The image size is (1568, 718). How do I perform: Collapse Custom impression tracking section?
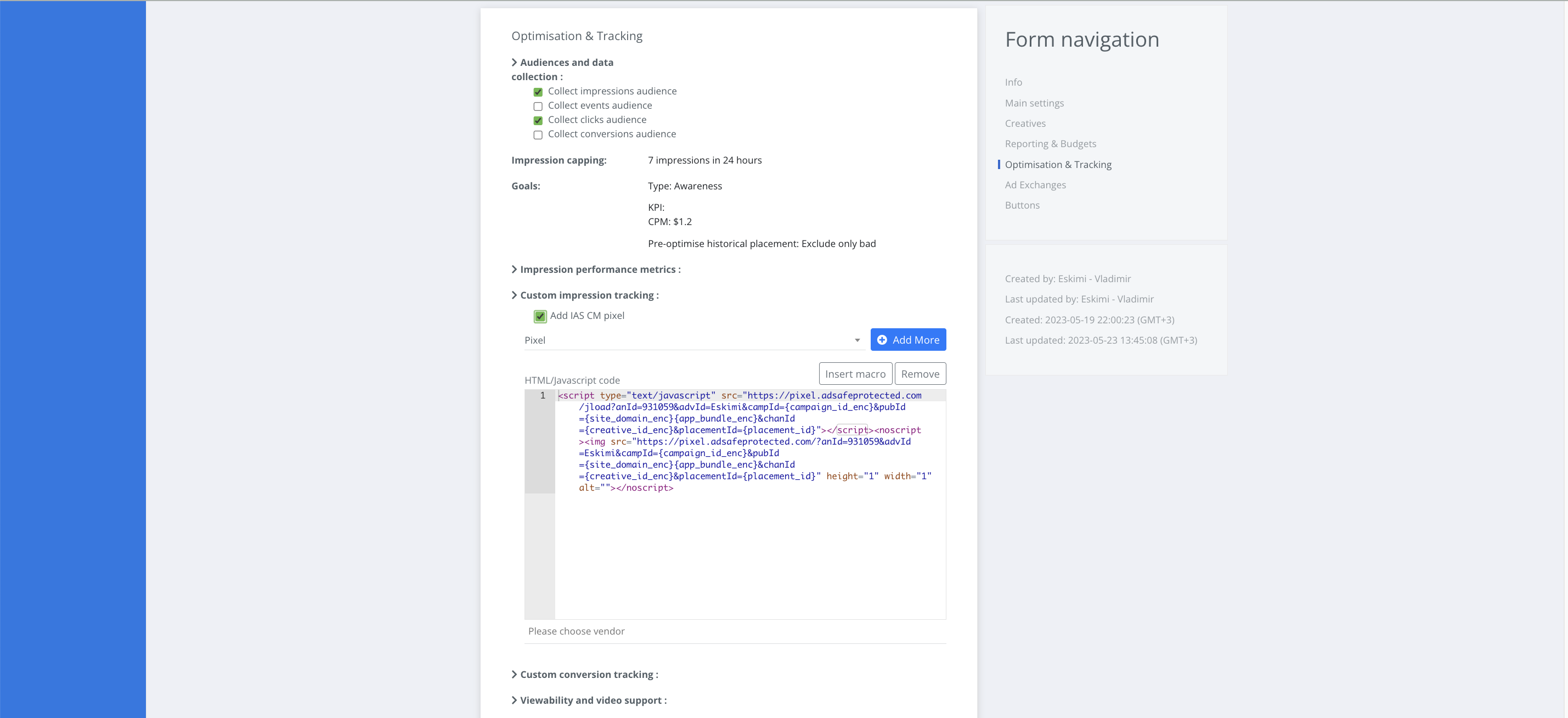(x=585, y=295)
